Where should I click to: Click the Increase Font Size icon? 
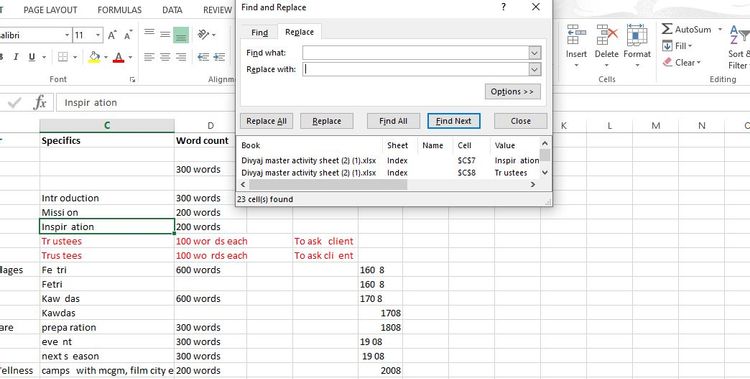[x=112, y=35]
